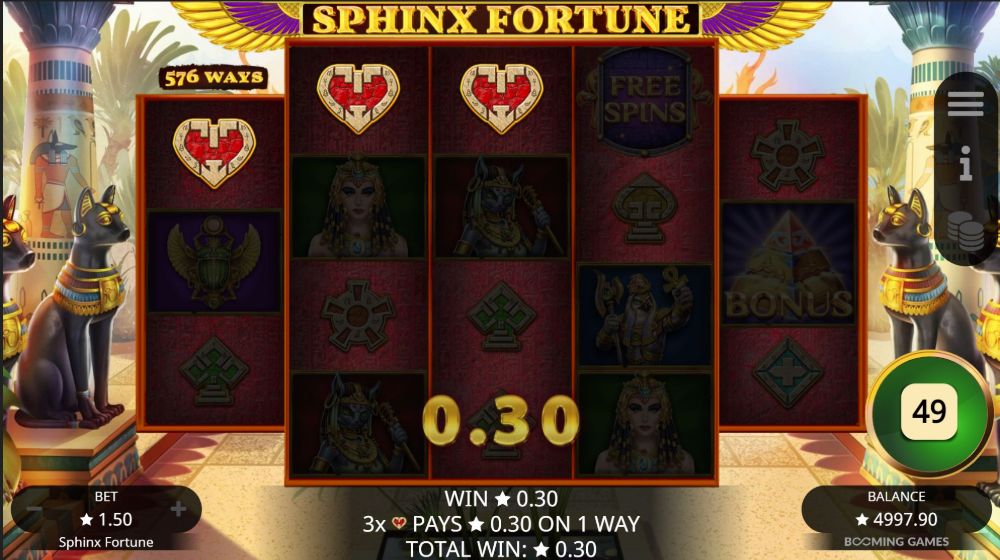Click the green spin button showing 49
The image size is (1000, 560).
point(928,413)
